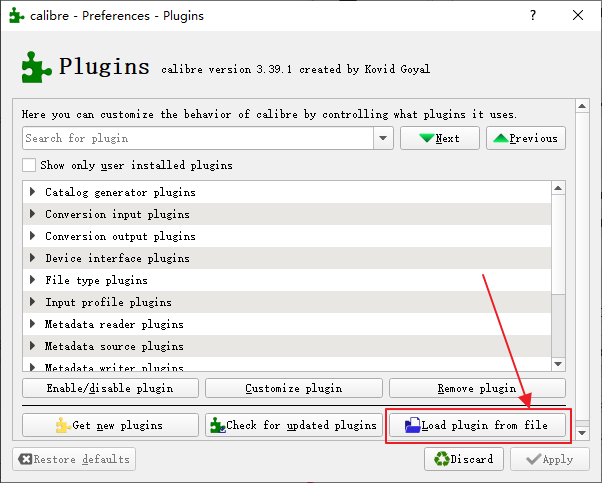Screen dimensions: 602x483
Task: Expand Conversion input plugins category
Action: click(33, 214)
